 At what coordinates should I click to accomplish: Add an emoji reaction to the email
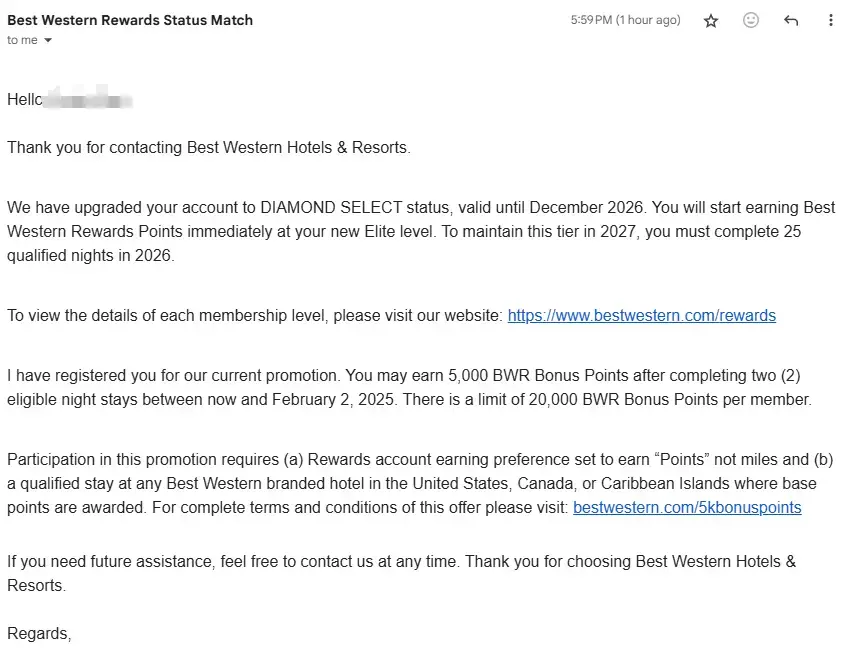click(751, 20)
